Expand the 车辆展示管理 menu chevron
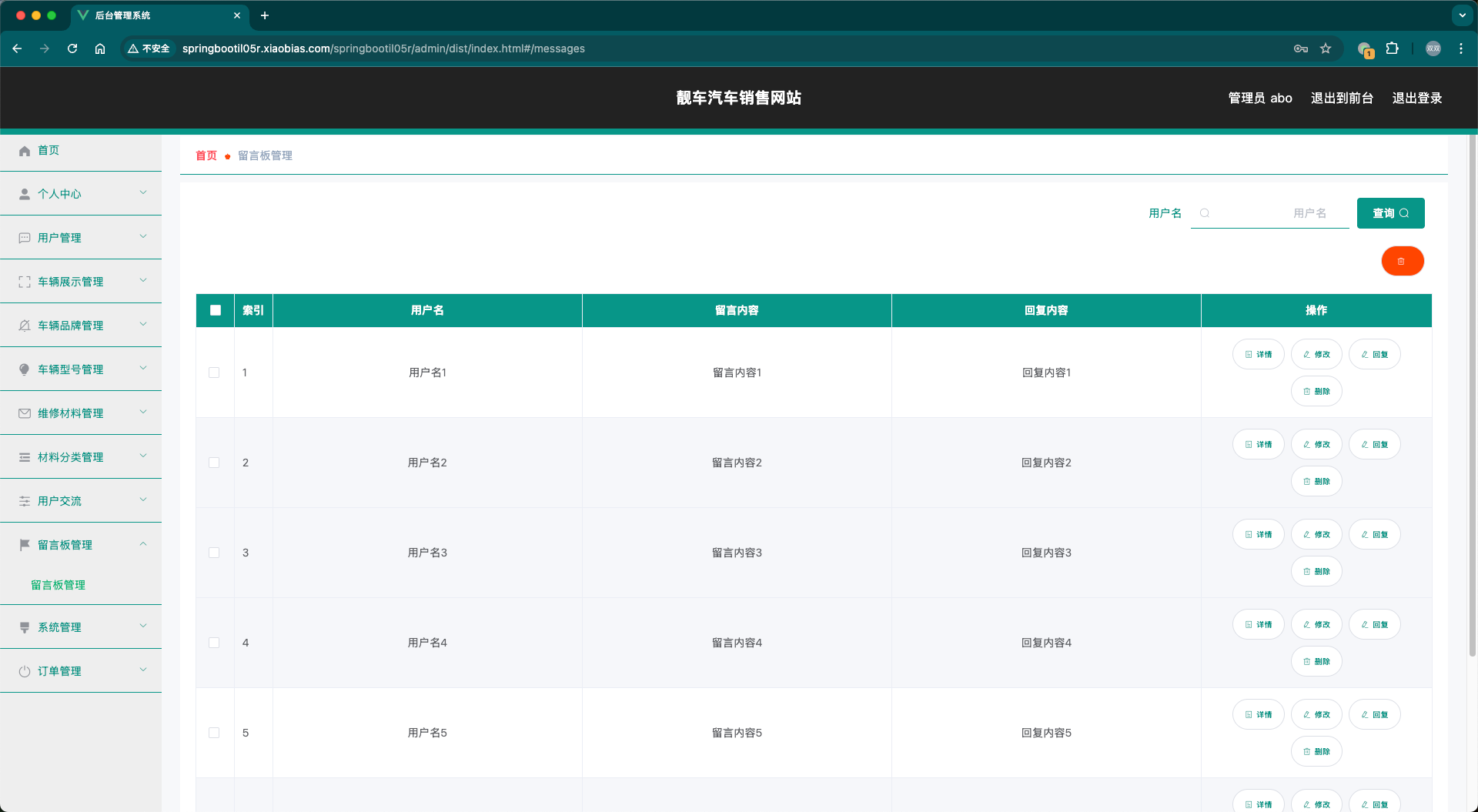Screen dimensions: 1478x812 click(143, 280)
